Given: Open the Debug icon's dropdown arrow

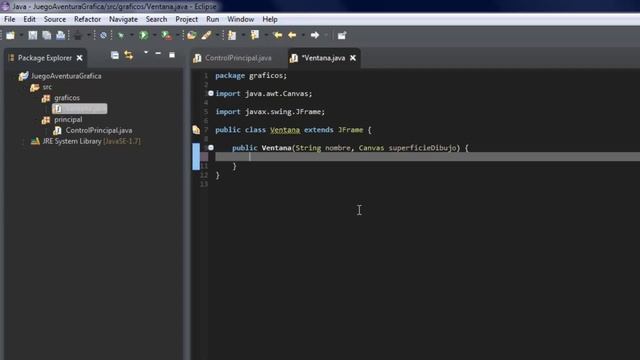Looking at the screenshot, I should 131,36.
